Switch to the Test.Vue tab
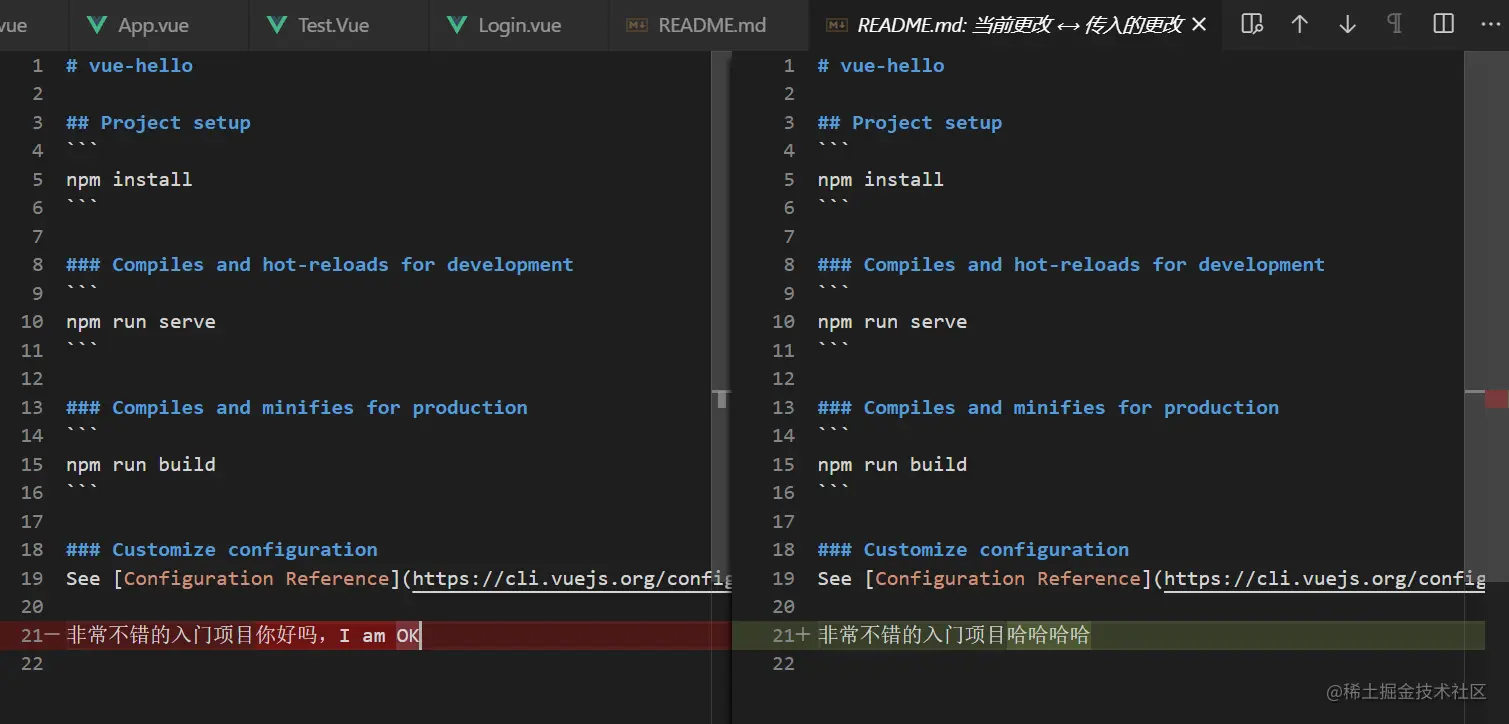Viewport: 1509px width, 724px height. coord(339,25)
